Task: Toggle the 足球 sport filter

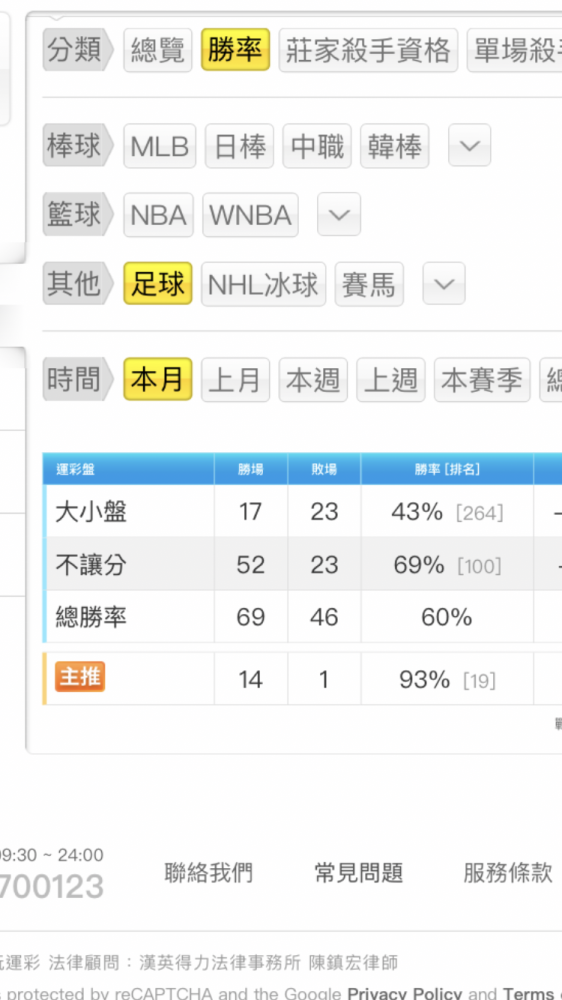Action: tap(158, 283)
